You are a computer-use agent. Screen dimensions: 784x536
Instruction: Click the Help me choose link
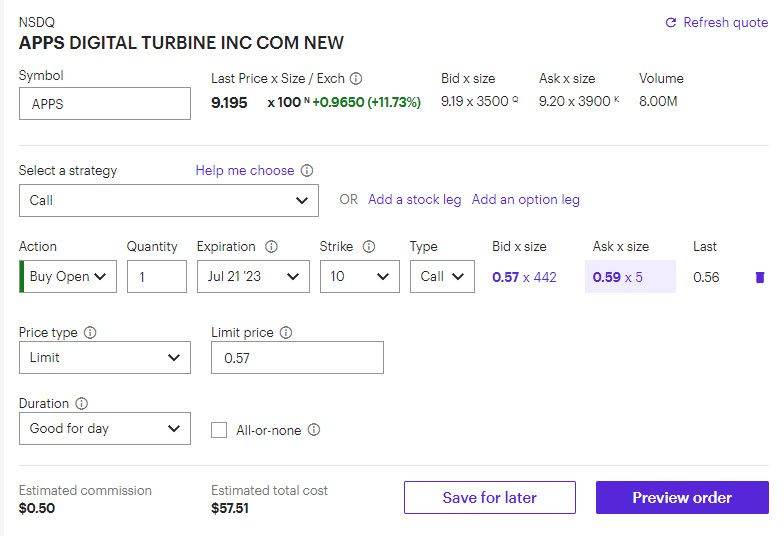245,171
